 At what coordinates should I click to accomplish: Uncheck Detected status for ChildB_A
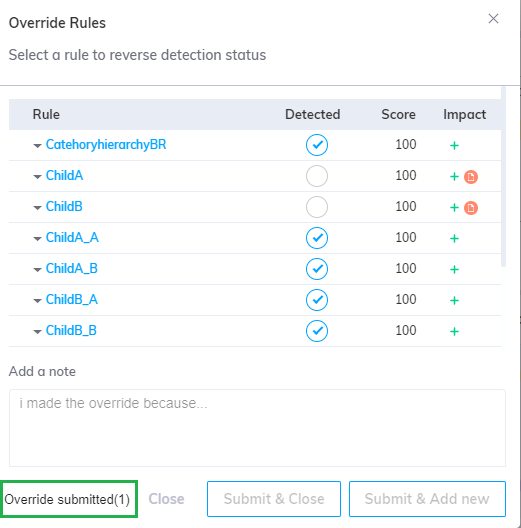coord(317,300)
